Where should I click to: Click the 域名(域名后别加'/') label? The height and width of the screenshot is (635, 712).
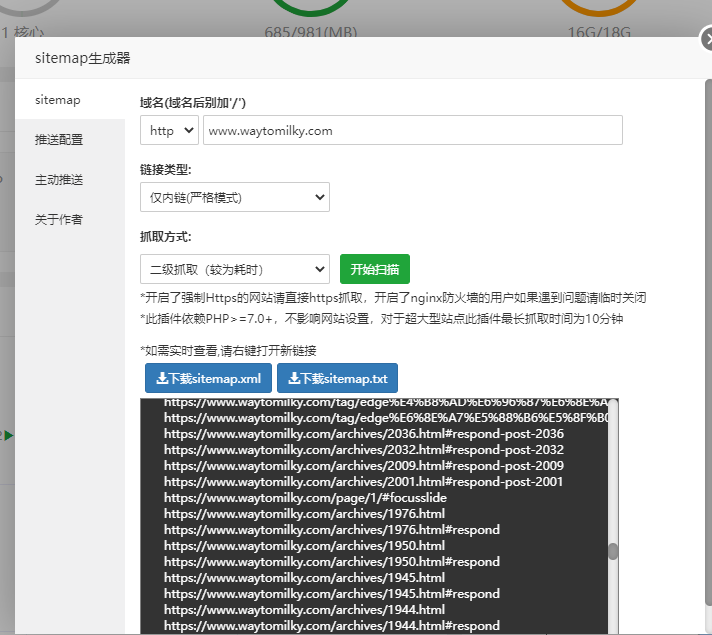(193, 103)
